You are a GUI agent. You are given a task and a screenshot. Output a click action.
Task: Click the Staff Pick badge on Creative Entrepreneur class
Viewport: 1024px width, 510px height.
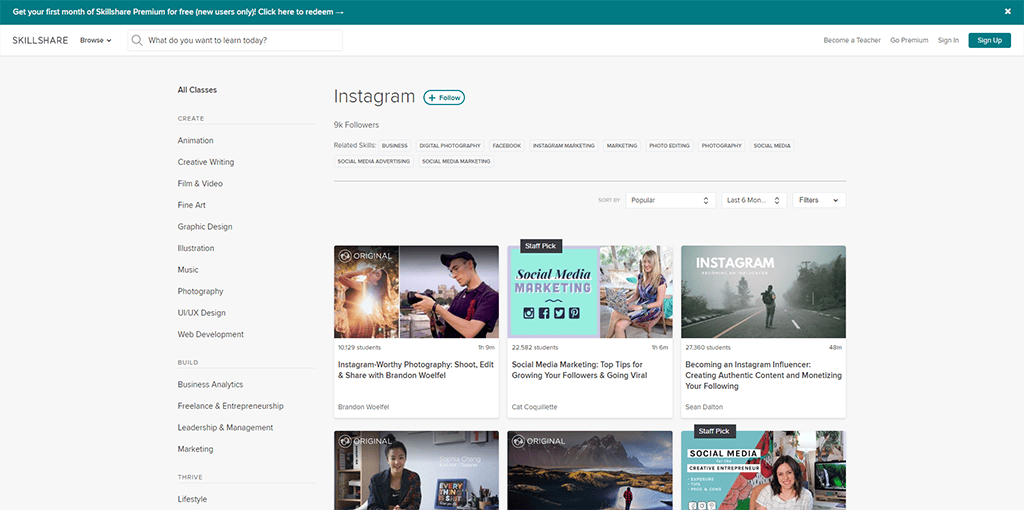(714, 431)
